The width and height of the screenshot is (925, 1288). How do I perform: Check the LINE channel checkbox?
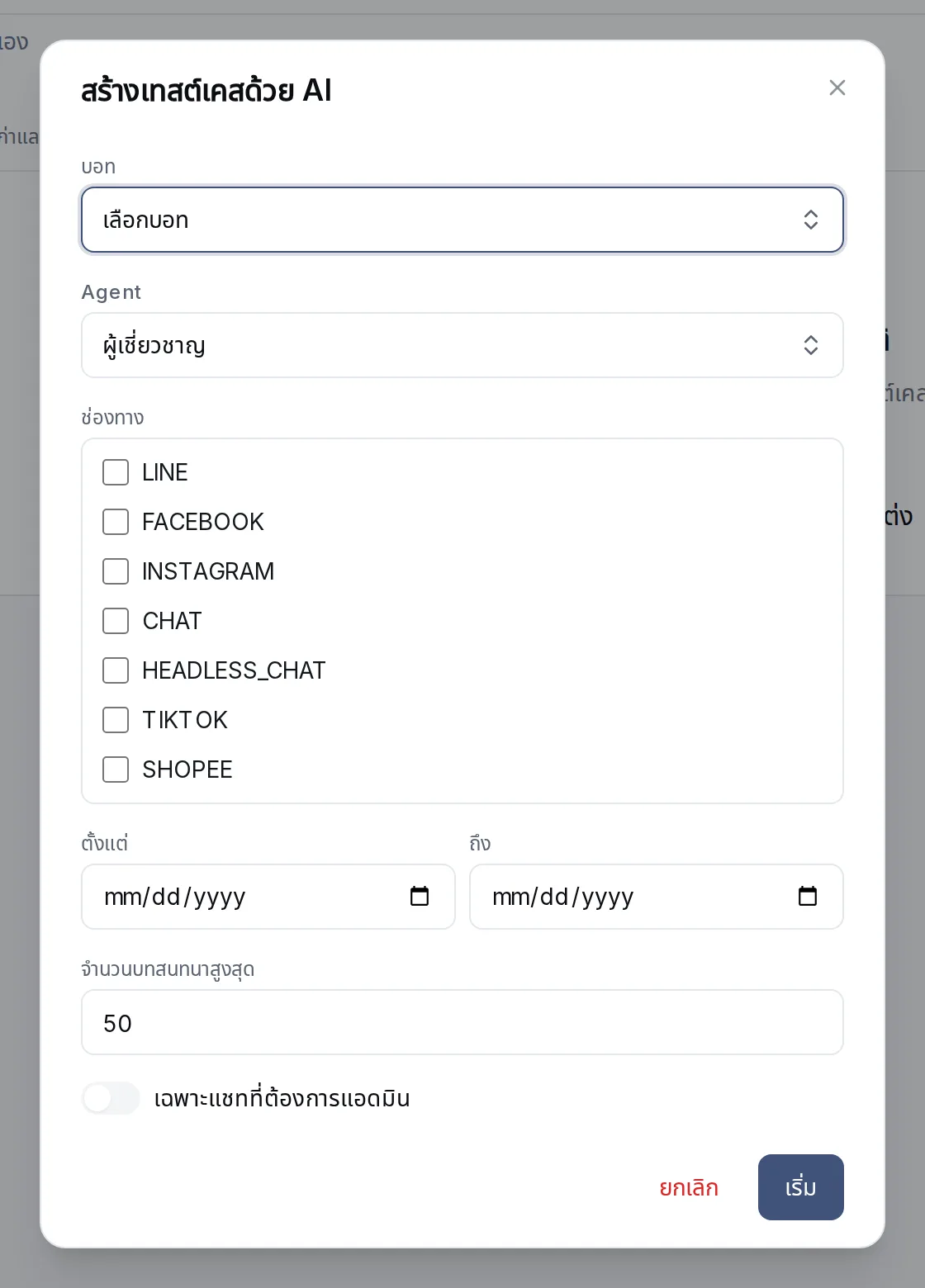[116, 472]
